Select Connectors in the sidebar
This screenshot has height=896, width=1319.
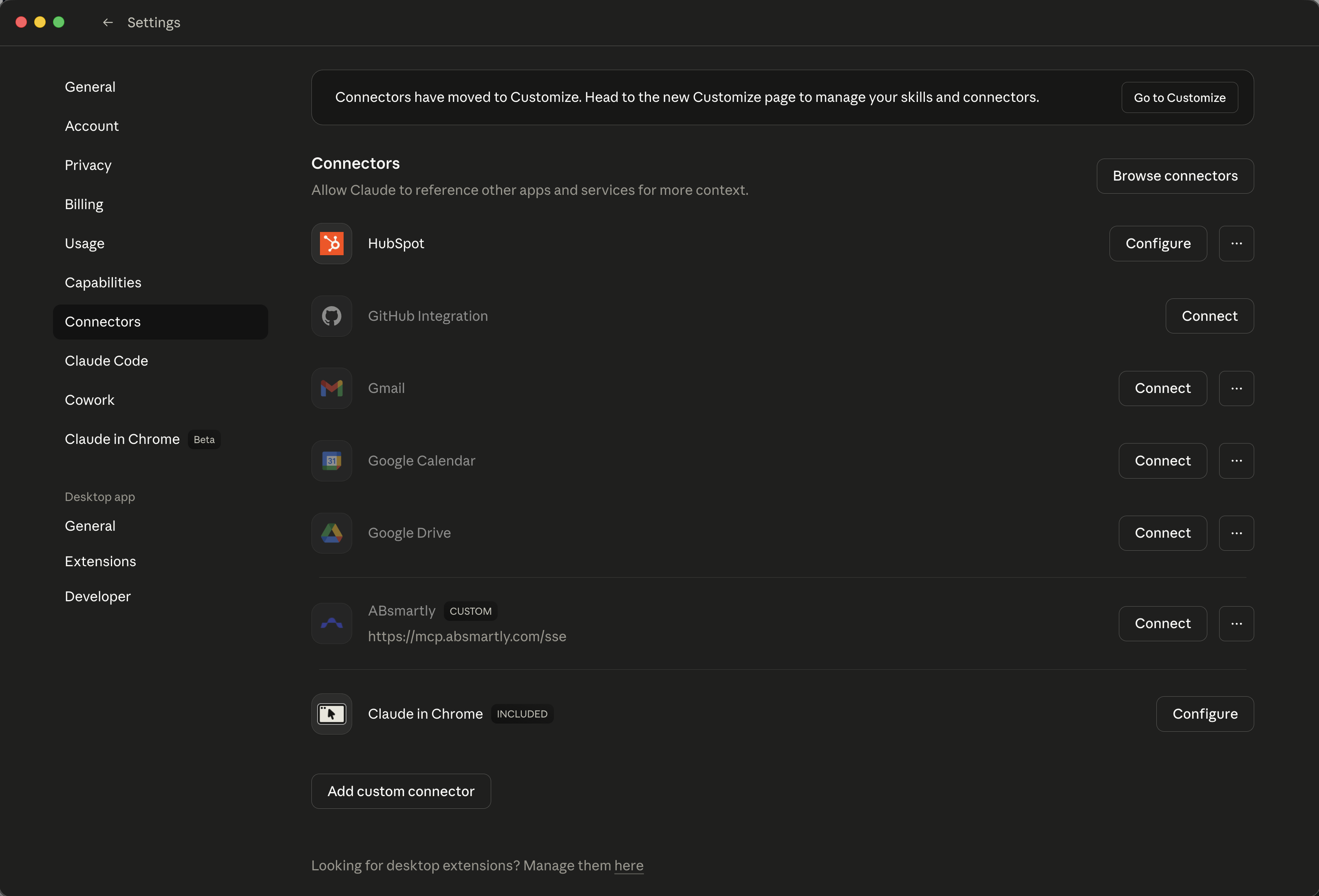pos(161,322)
